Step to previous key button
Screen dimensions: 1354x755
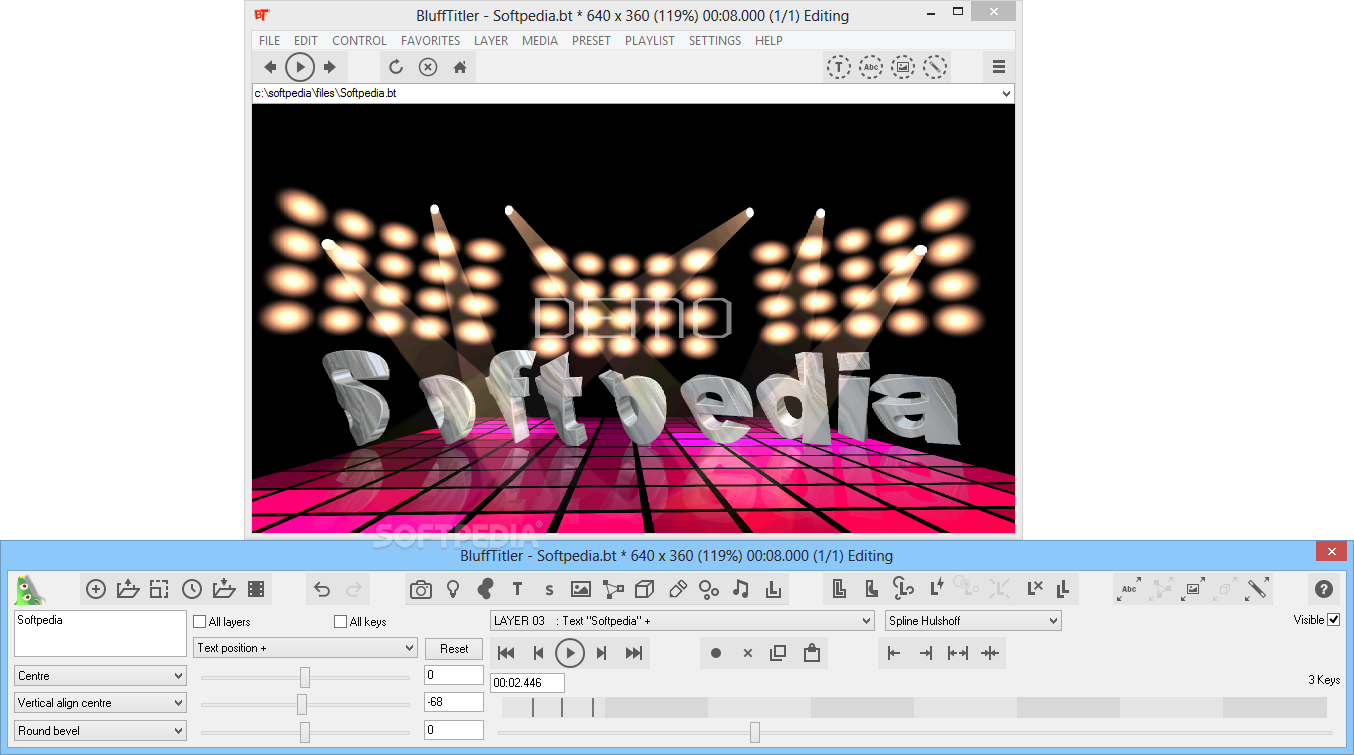pyautogui.click(x=538, y=653)
